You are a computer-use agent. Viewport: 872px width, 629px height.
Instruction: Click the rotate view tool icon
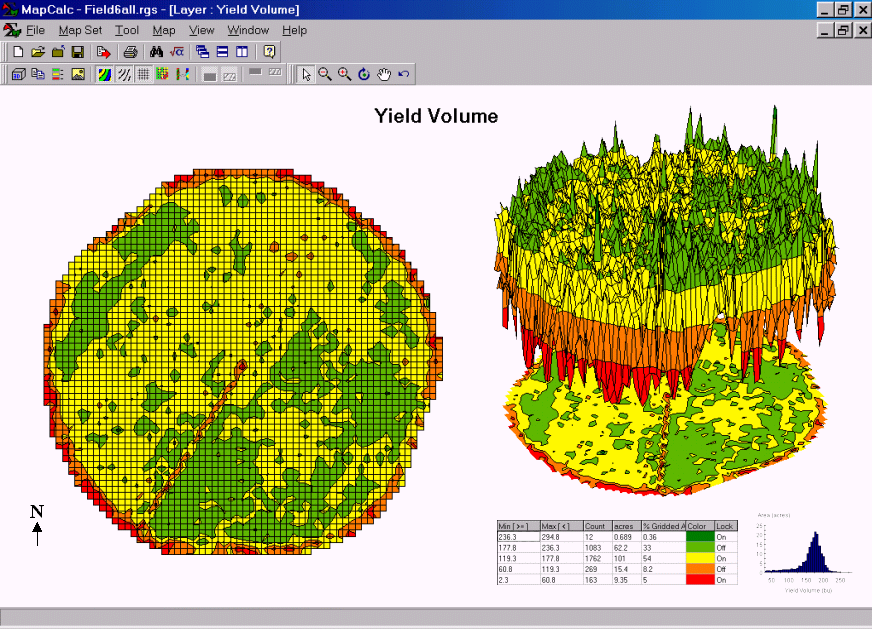pyautogui.click(x=364, y=74)
